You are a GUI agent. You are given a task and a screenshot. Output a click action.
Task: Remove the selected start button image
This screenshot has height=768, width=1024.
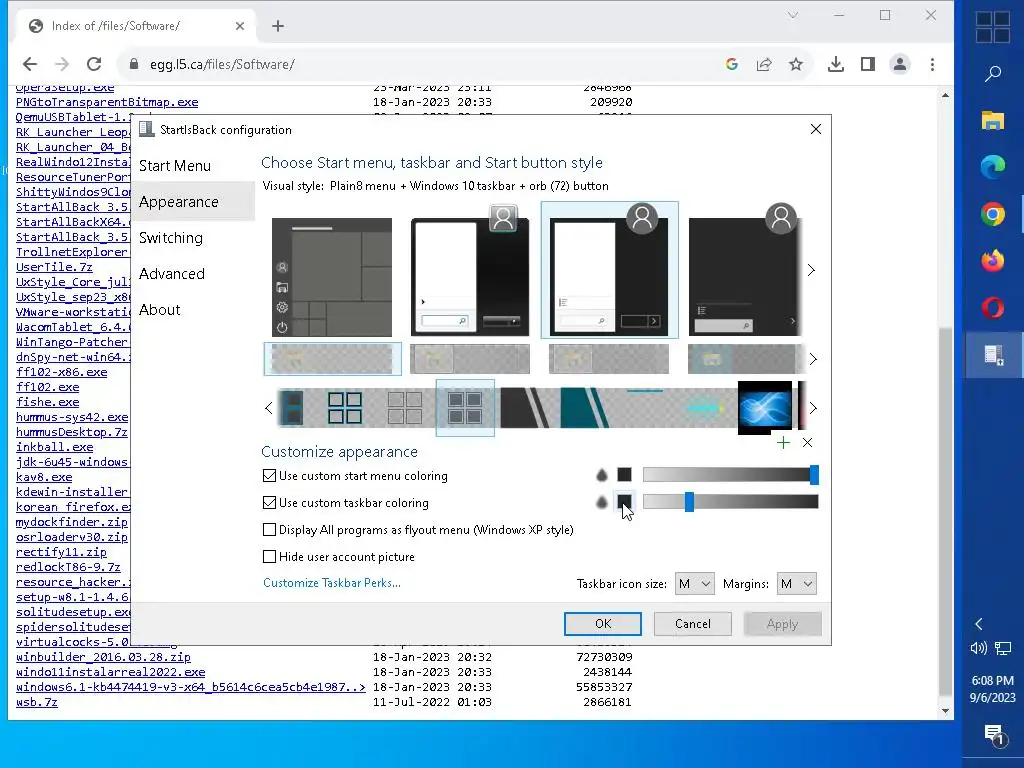tap(808, 443)
